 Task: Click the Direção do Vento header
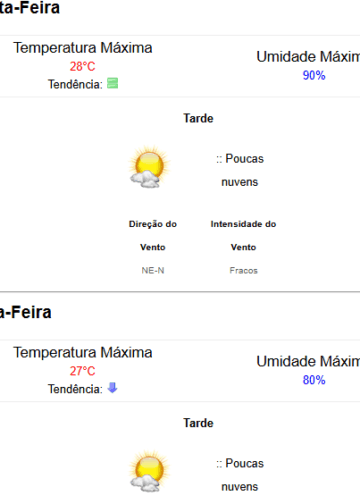pyautogui.click(x=153, y=235)
